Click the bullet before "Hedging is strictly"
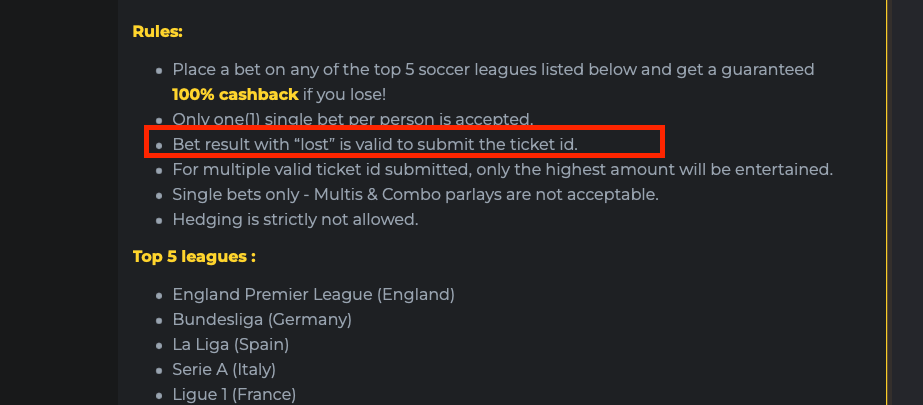923x405 pixels. (x=158, y=220)
